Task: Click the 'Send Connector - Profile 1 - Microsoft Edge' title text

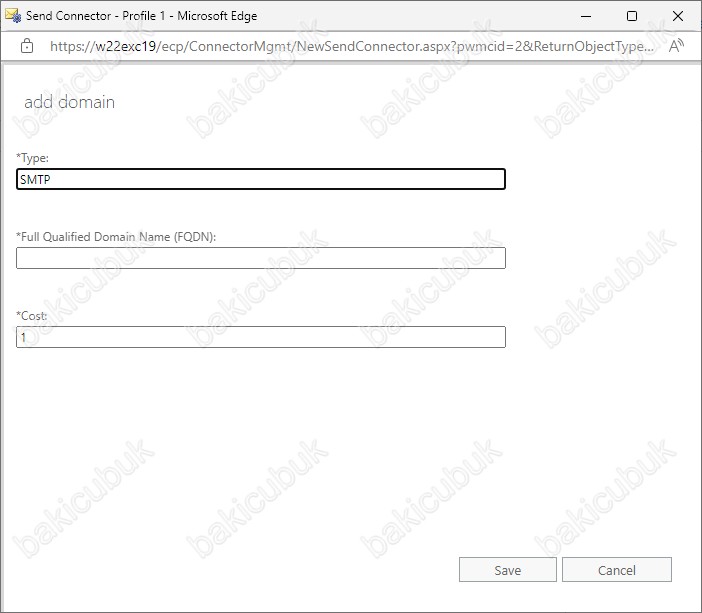Action: (141, 16)
